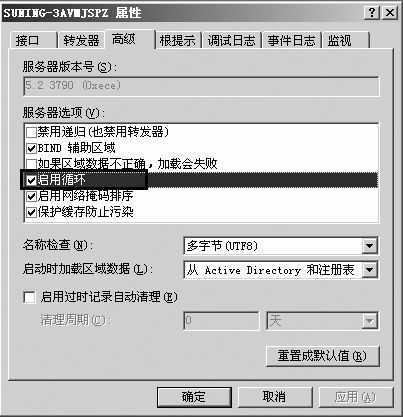Open the 转发器 tab
The image size is (403, 417).
(x=81, y=41)
